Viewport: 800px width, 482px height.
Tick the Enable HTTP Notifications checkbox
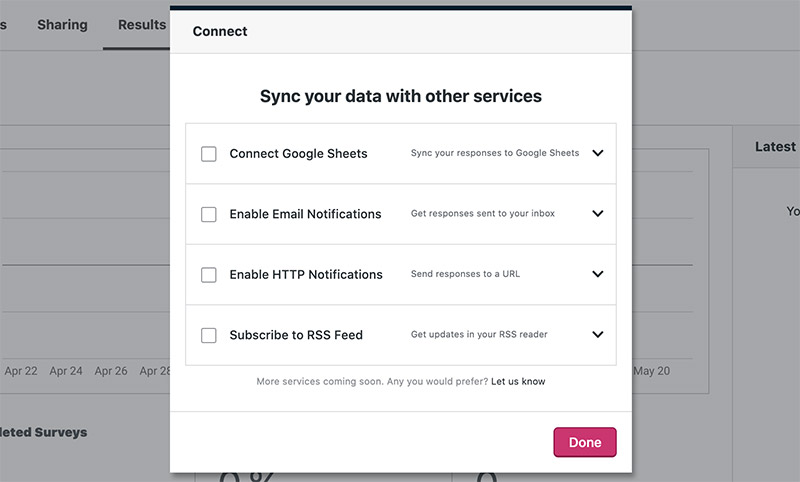(209, 275)
